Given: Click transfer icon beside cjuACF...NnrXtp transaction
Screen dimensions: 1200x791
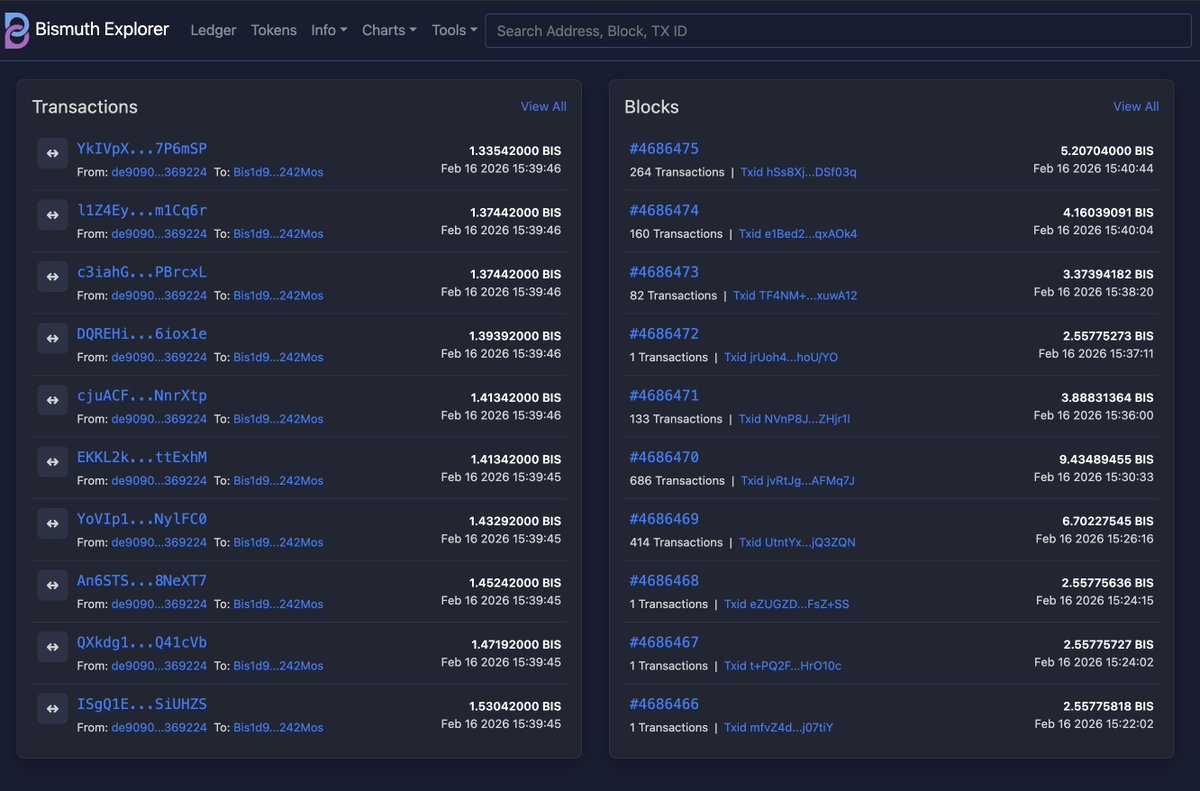Looking at the screenshot, I should (x=52, y=400).
